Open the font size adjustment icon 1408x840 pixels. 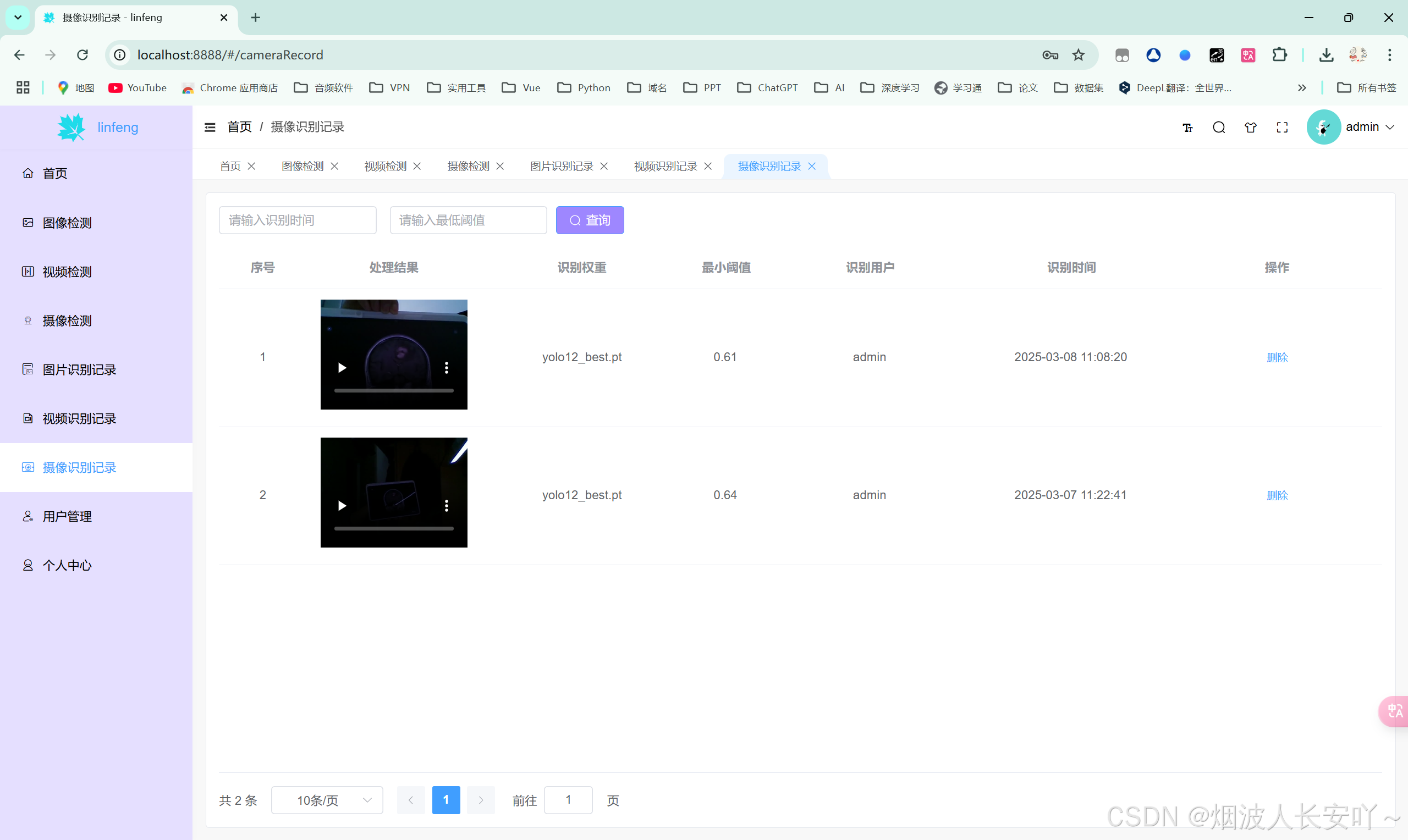point(1188,128)
